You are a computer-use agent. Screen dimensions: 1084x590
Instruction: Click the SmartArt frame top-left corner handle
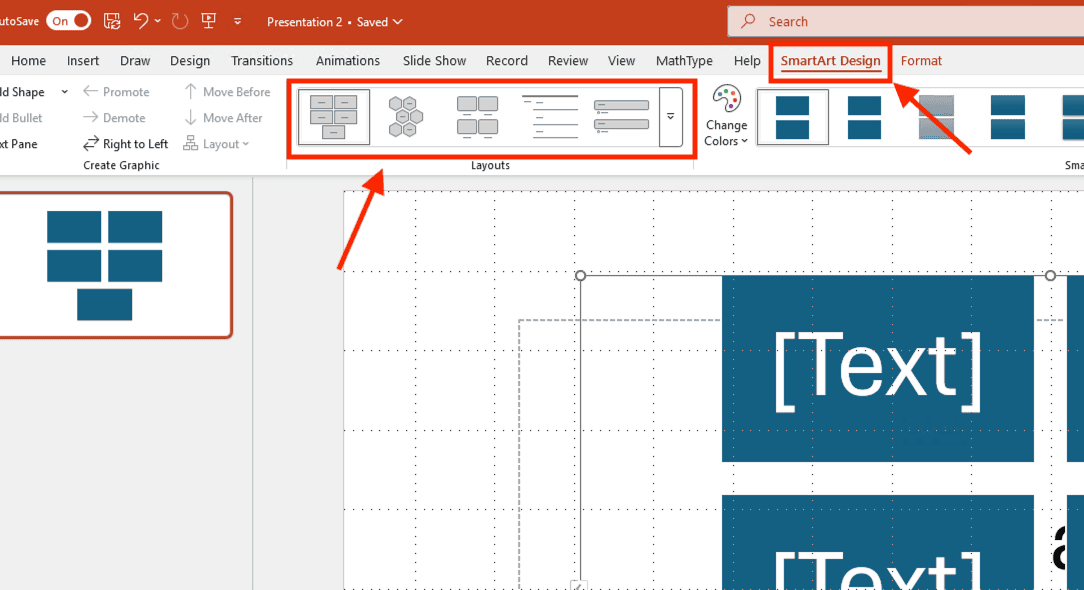point(581,276)
